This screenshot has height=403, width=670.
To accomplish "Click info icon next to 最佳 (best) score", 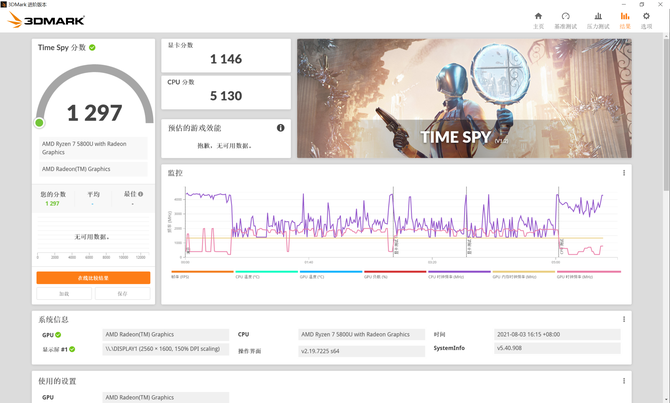I will (141, 194).
